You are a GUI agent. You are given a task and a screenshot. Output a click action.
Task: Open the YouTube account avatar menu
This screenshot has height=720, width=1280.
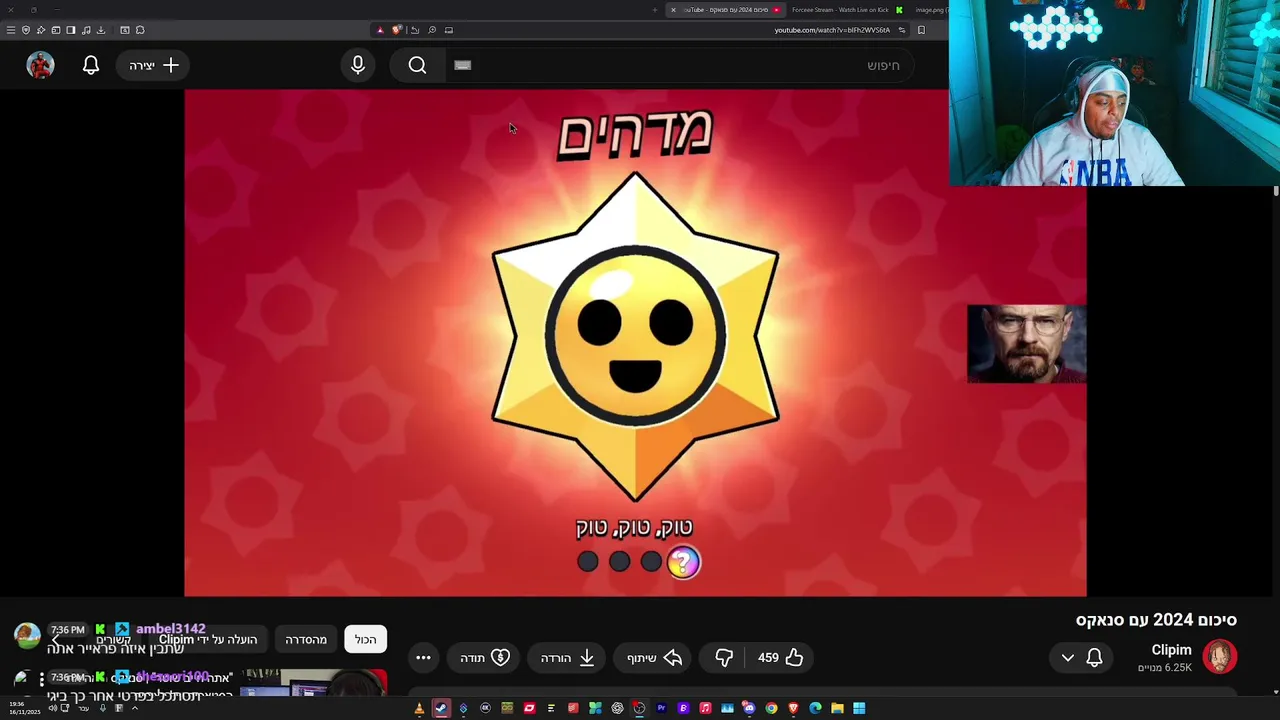coord(40,65)
